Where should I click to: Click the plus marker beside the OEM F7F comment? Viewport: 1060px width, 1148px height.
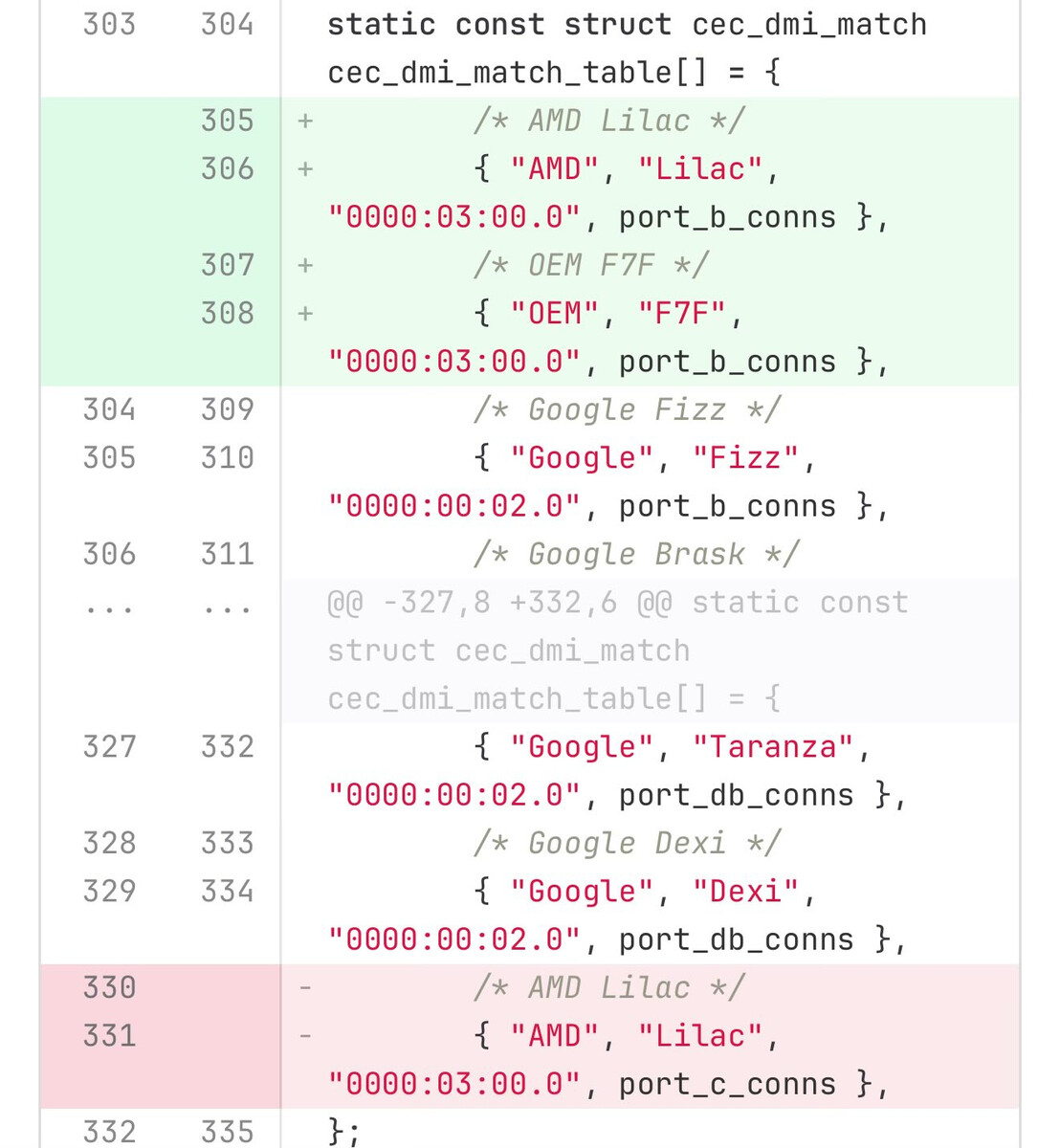(305, 266)
